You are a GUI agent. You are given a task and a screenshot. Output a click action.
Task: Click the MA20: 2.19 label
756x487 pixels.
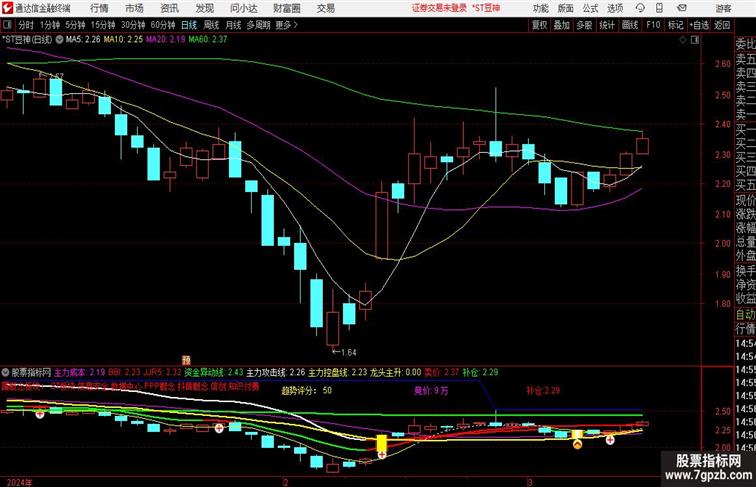click(x=166, y=40)
